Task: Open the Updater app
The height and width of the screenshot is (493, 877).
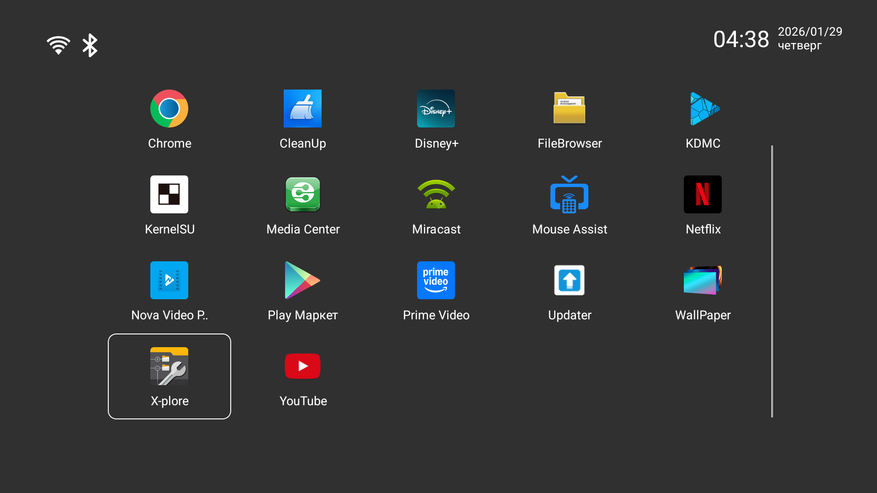Action: click(569, 280)
